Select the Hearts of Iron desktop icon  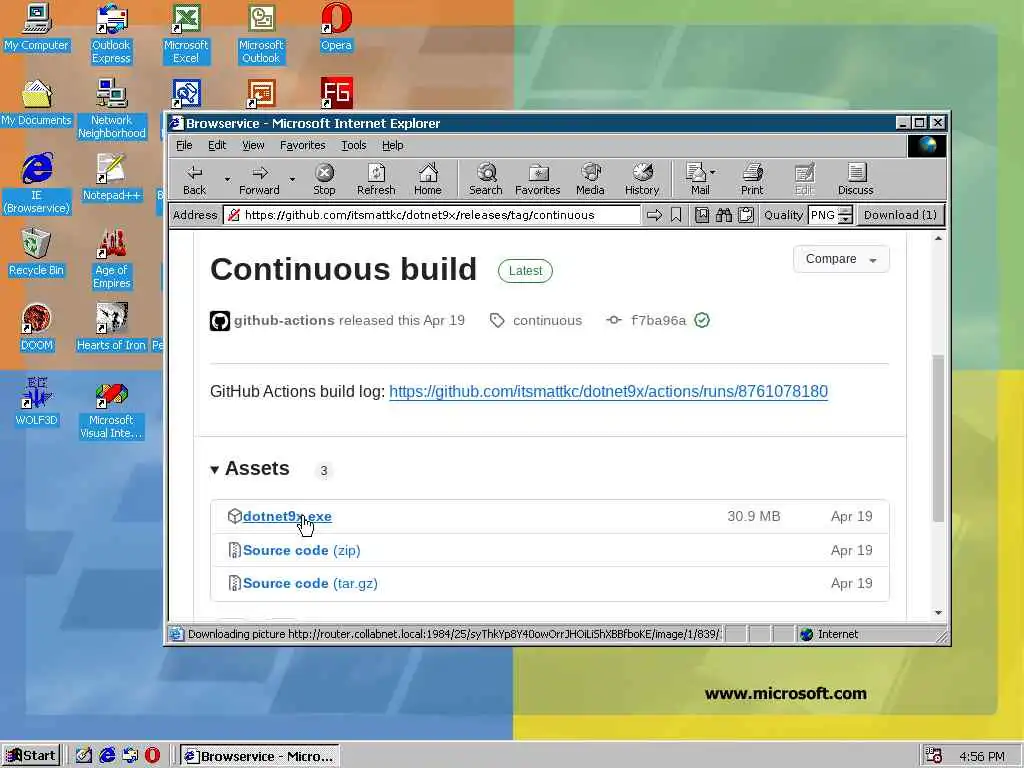point(111,328)
